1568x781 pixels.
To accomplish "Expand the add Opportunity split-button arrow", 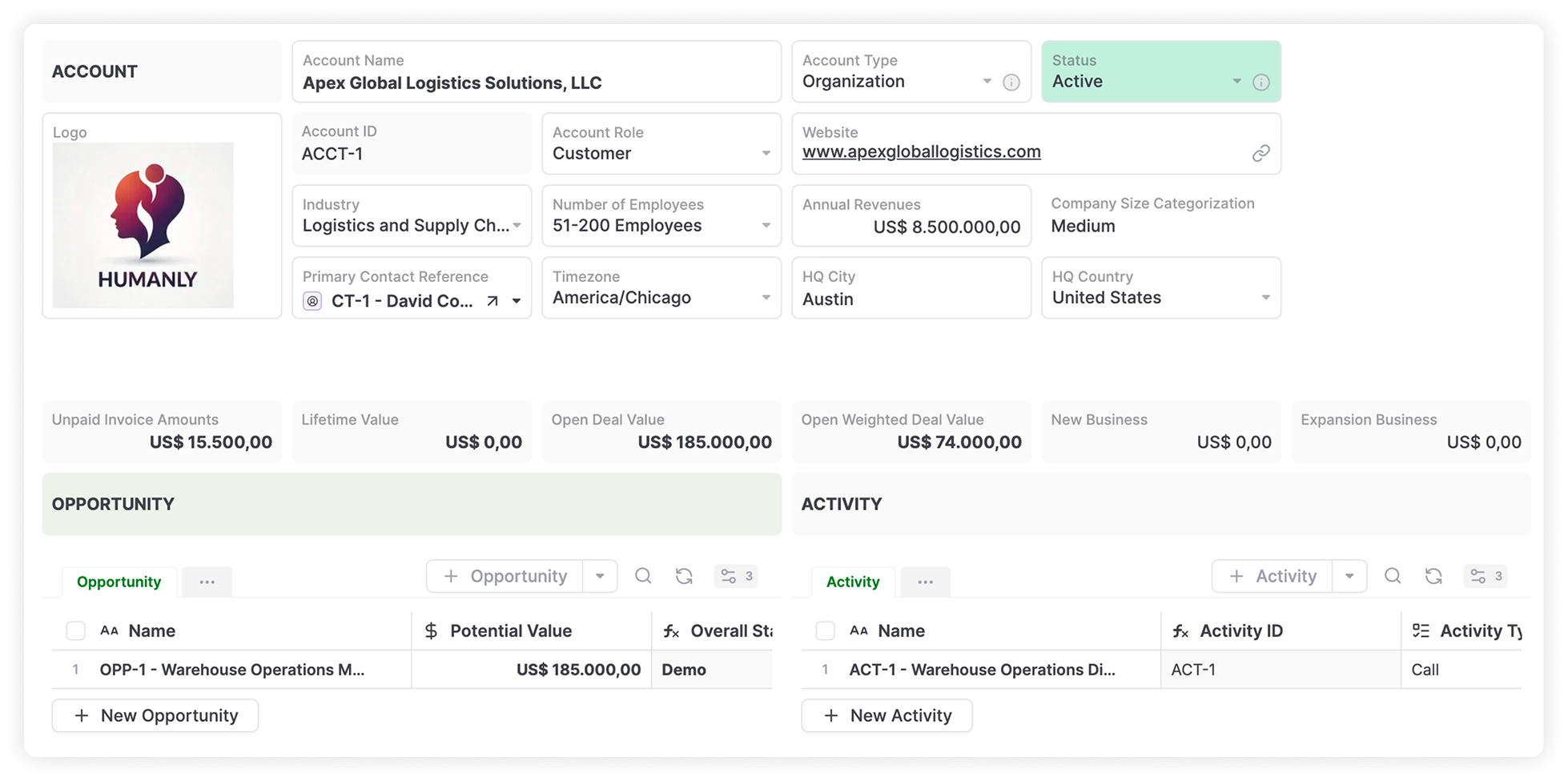I will [600, 576].
